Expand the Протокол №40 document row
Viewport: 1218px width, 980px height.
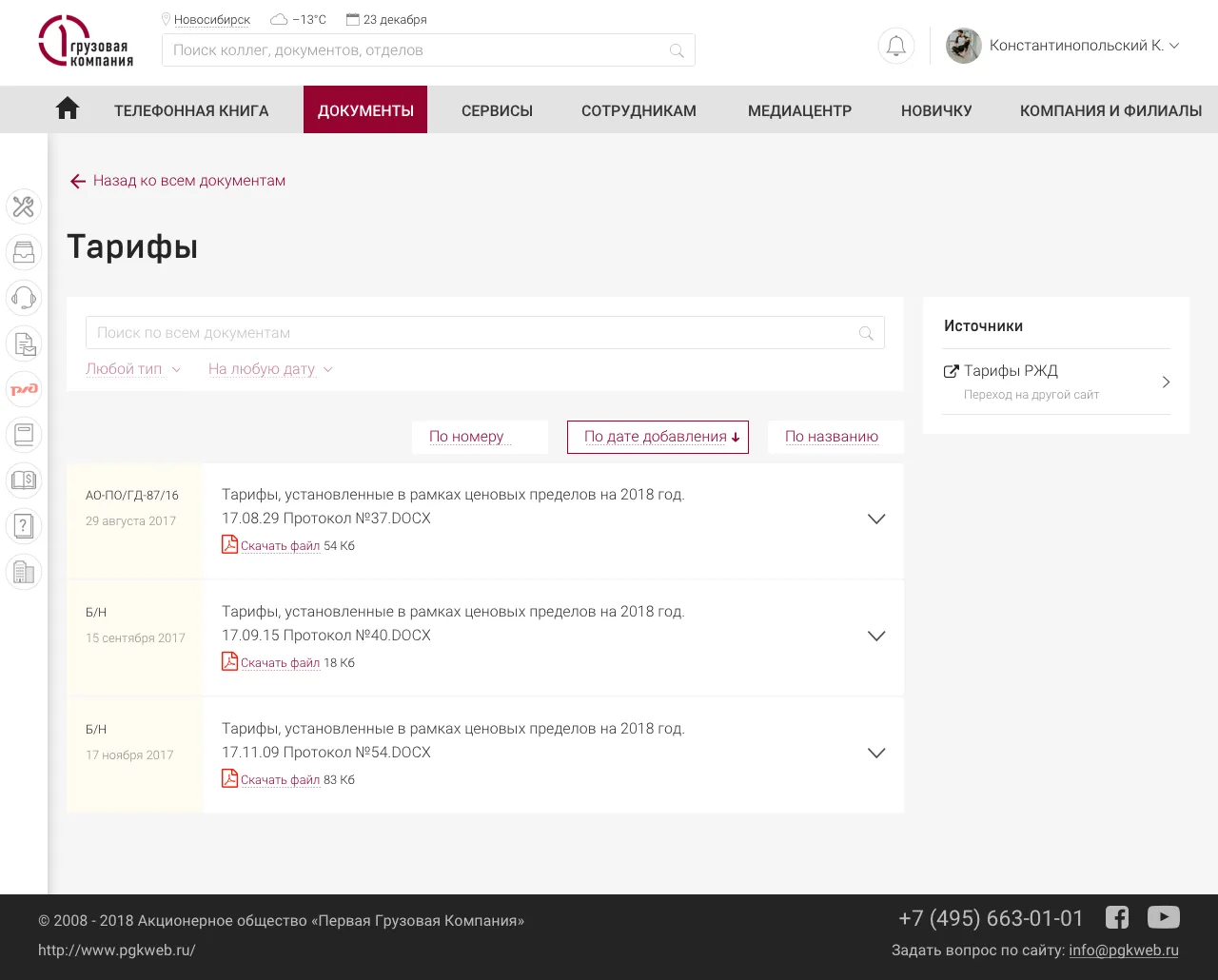(x=876, y=637)
